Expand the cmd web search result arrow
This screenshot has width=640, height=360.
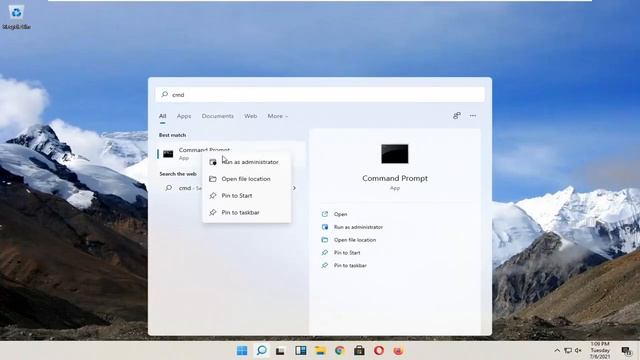point(294,188)
